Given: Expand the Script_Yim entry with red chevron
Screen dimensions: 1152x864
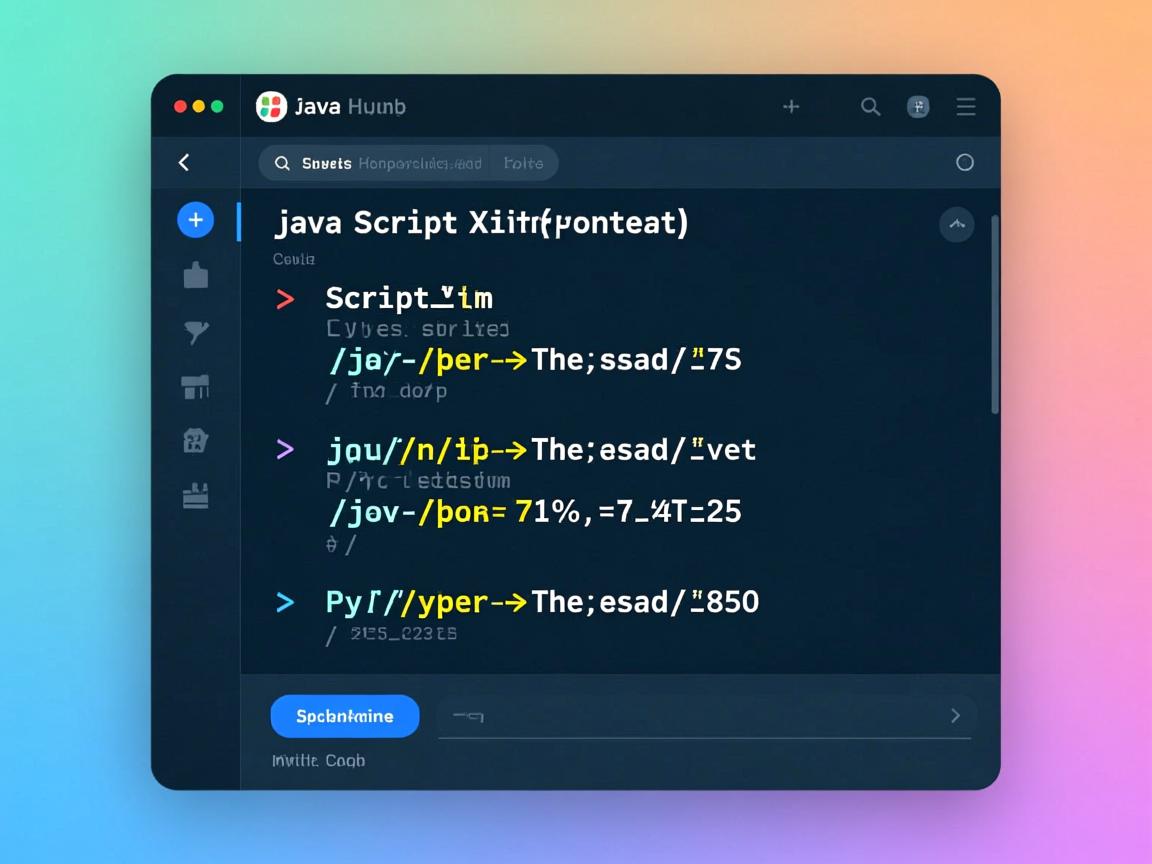Looking at the screenshot, I should click(285, 299).
